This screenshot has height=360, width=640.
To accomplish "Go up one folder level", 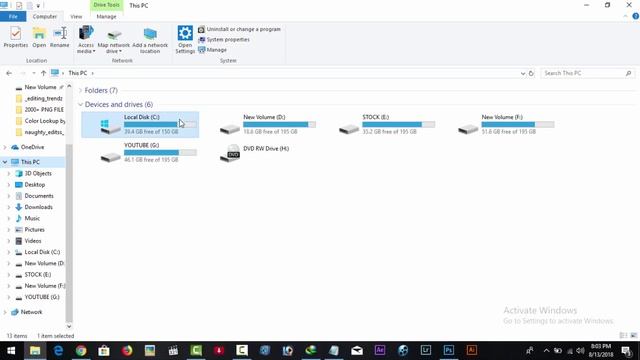I will 43,73.
